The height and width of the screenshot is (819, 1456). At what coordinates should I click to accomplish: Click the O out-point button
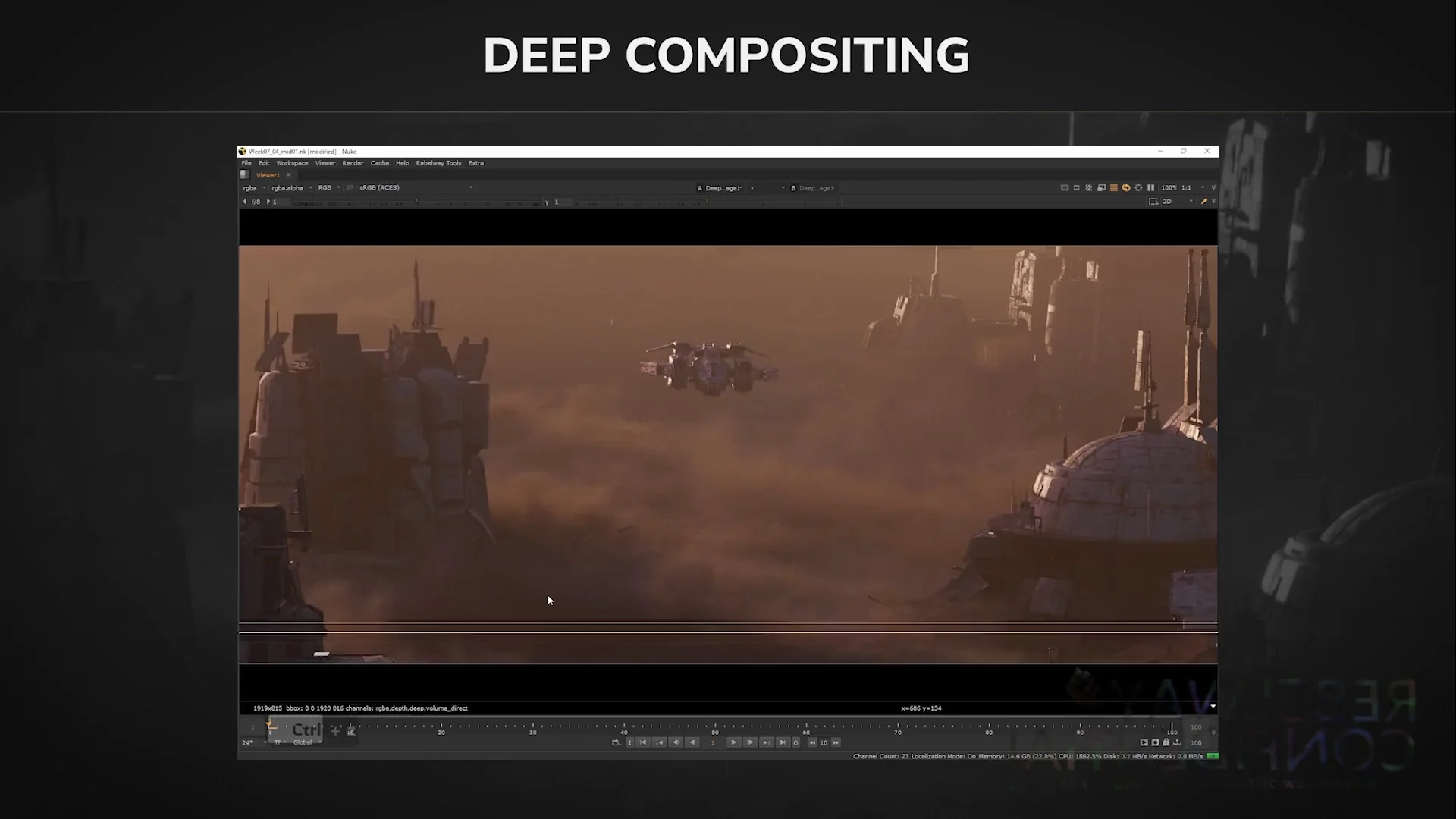(x=795, y=742)
